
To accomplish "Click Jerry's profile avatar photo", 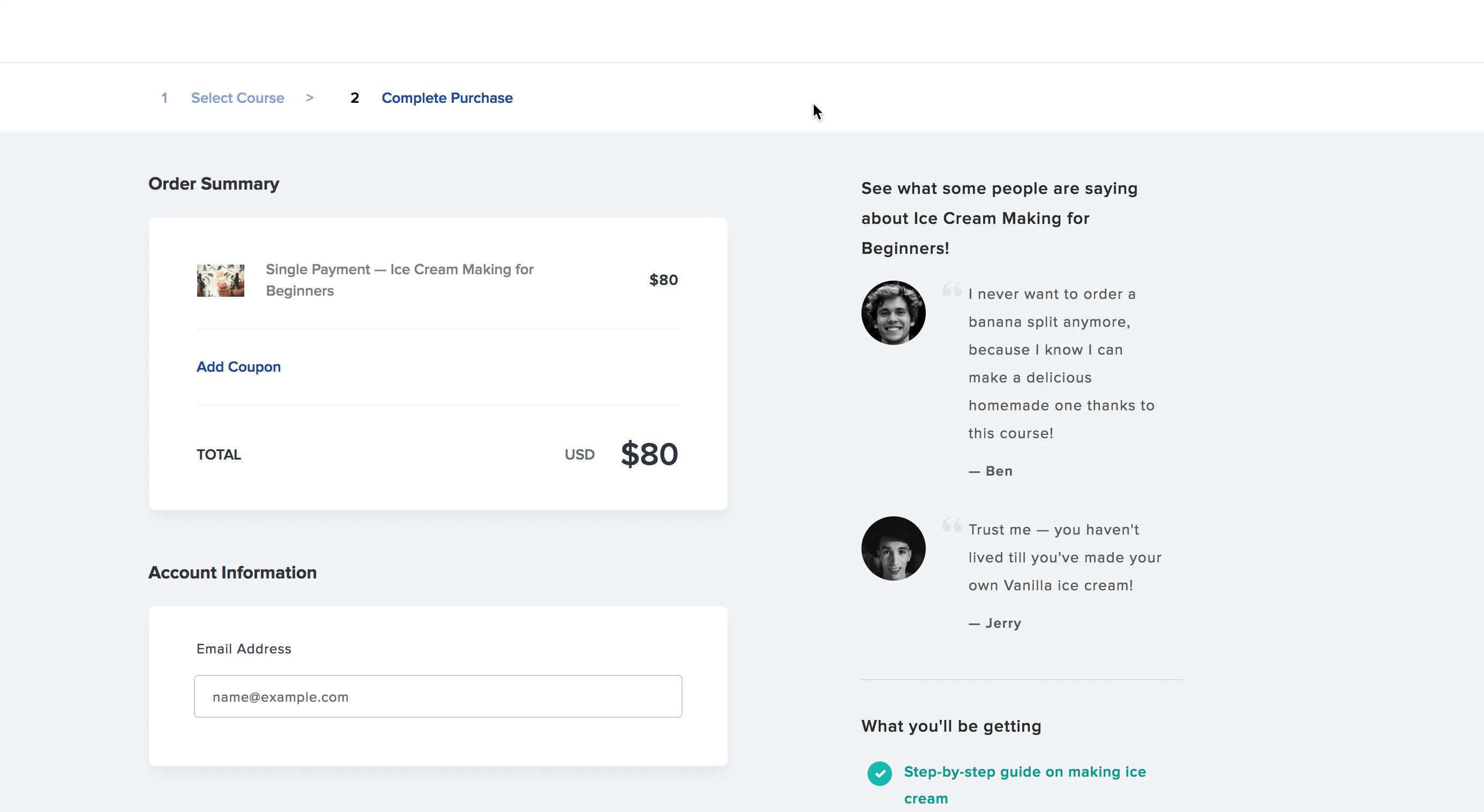I will click(x=893, y=548).
